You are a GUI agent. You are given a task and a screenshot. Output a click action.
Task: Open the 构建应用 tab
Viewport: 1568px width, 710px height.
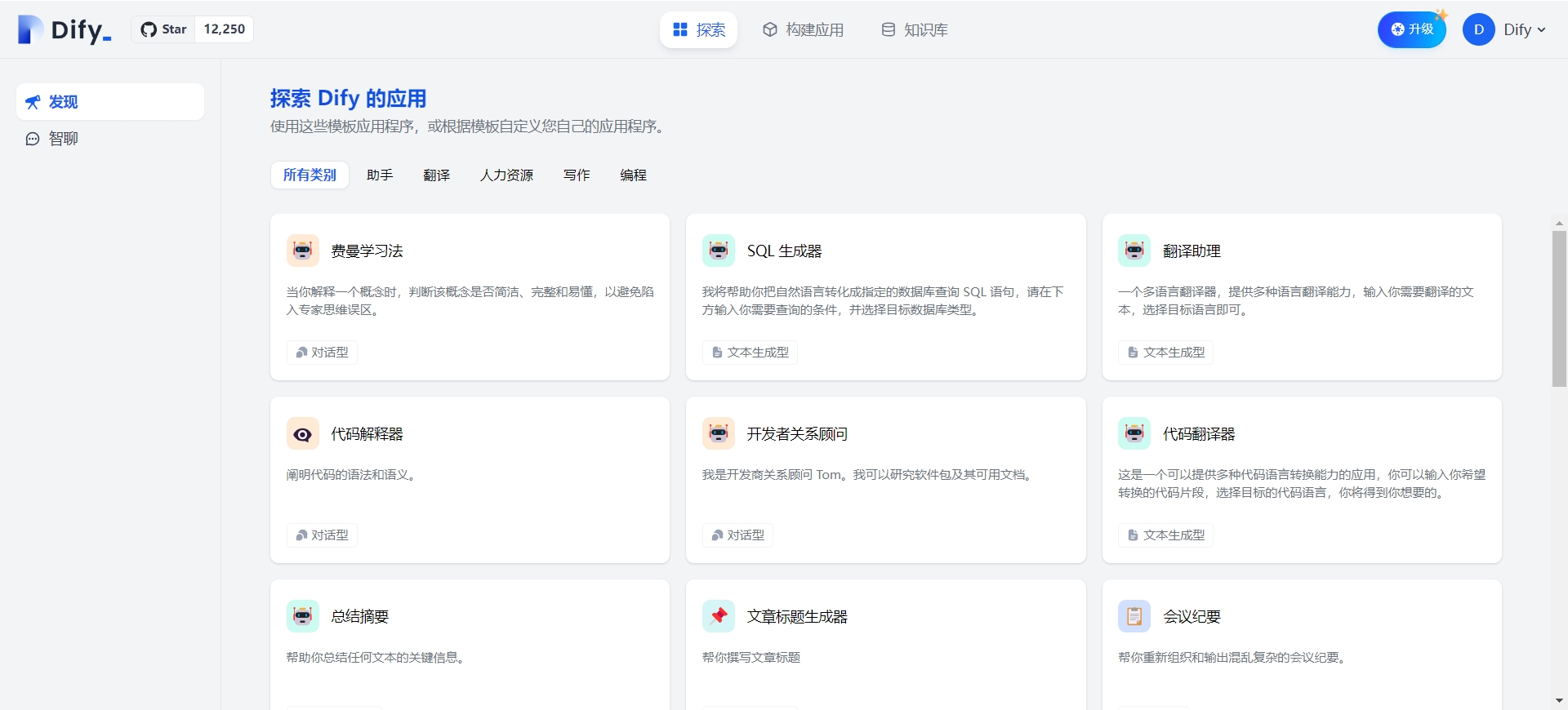(803, 30)
